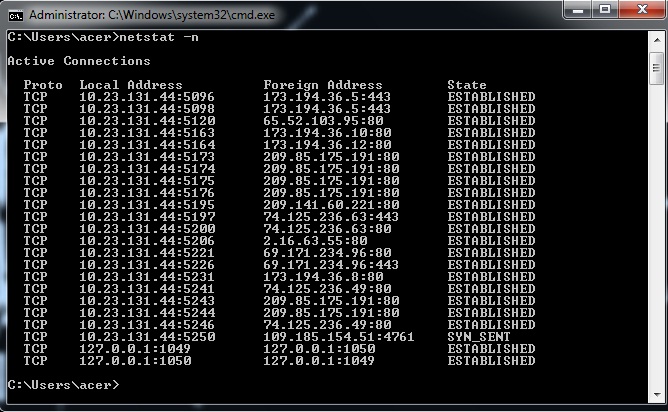Click foreign address 65.52.103.95:80
668x412 pixels.
[323, 121]
